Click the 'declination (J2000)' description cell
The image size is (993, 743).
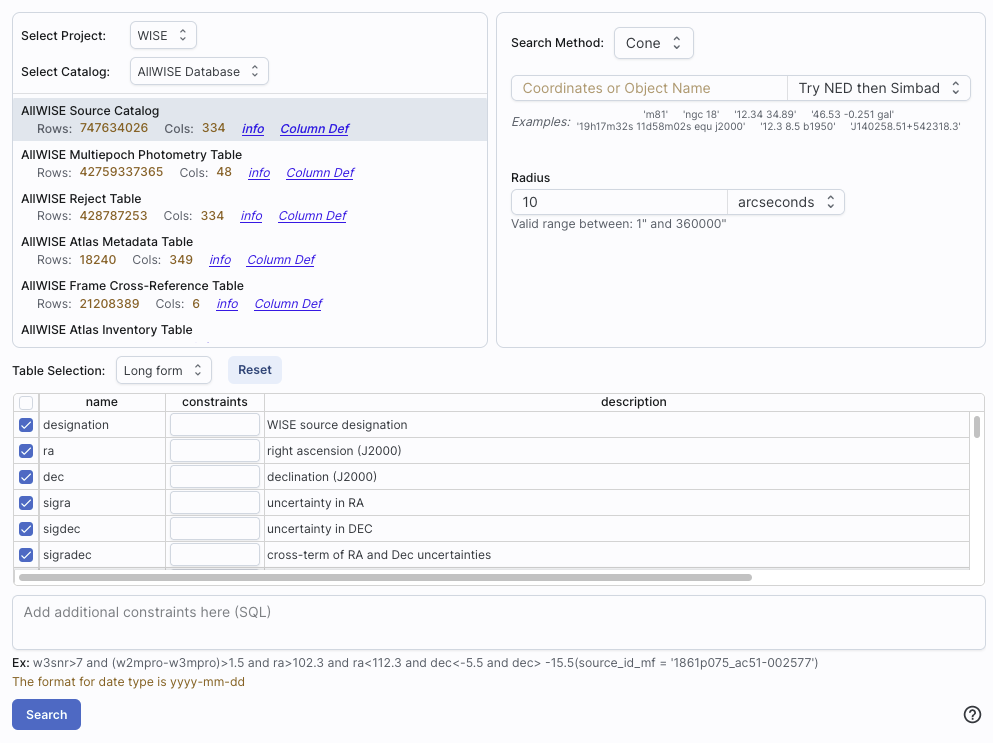617,477
